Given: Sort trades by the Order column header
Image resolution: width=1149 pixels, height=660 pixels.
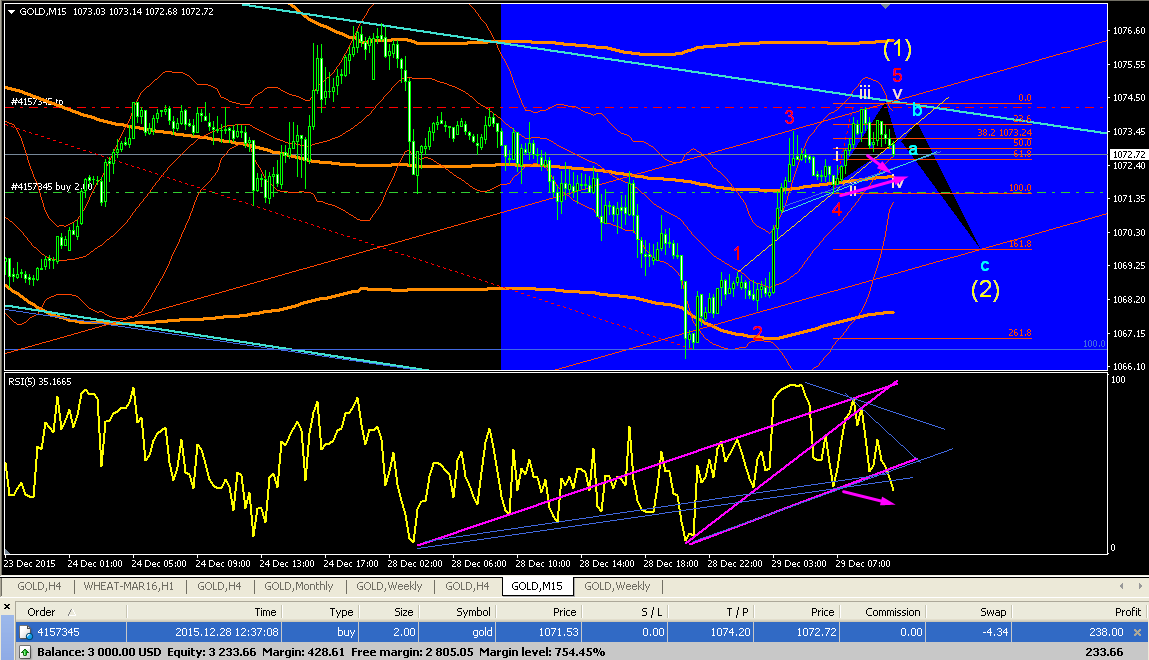Looking at the screenshot, I should click(x=41, y=612).
